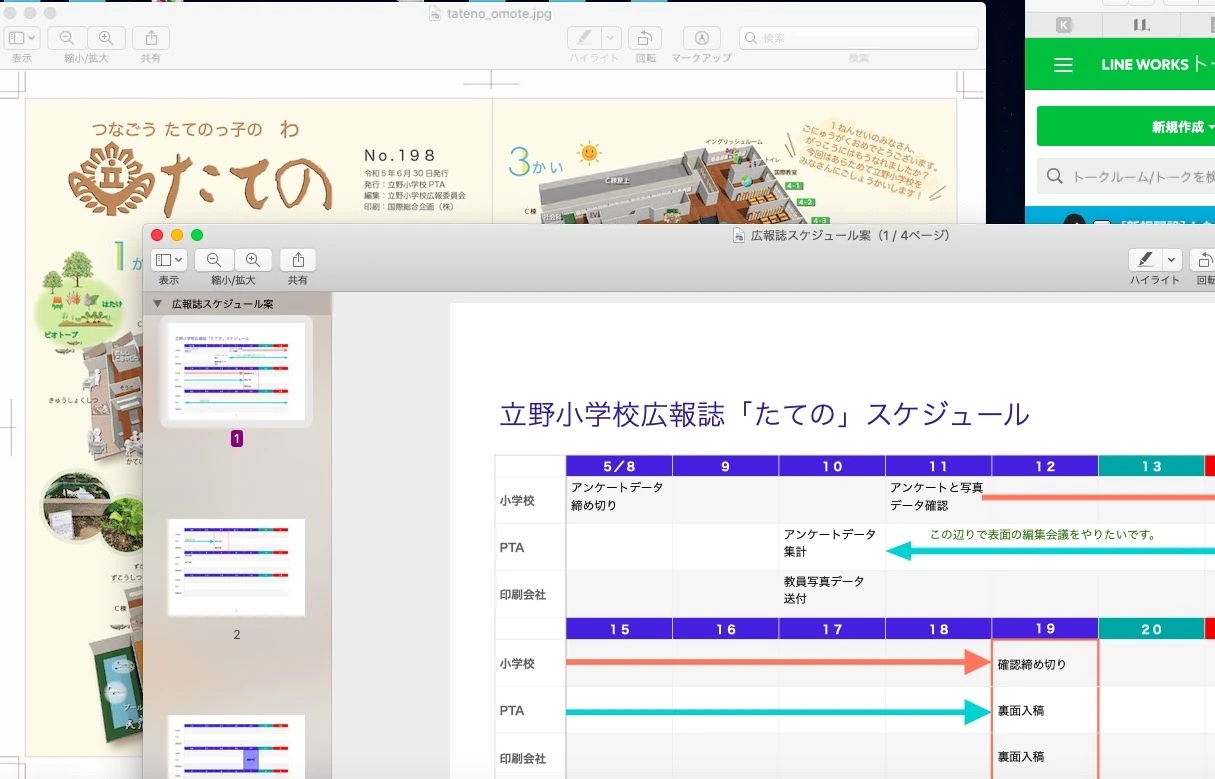
Task: Click the date header 20
Action: (1151, 629)
